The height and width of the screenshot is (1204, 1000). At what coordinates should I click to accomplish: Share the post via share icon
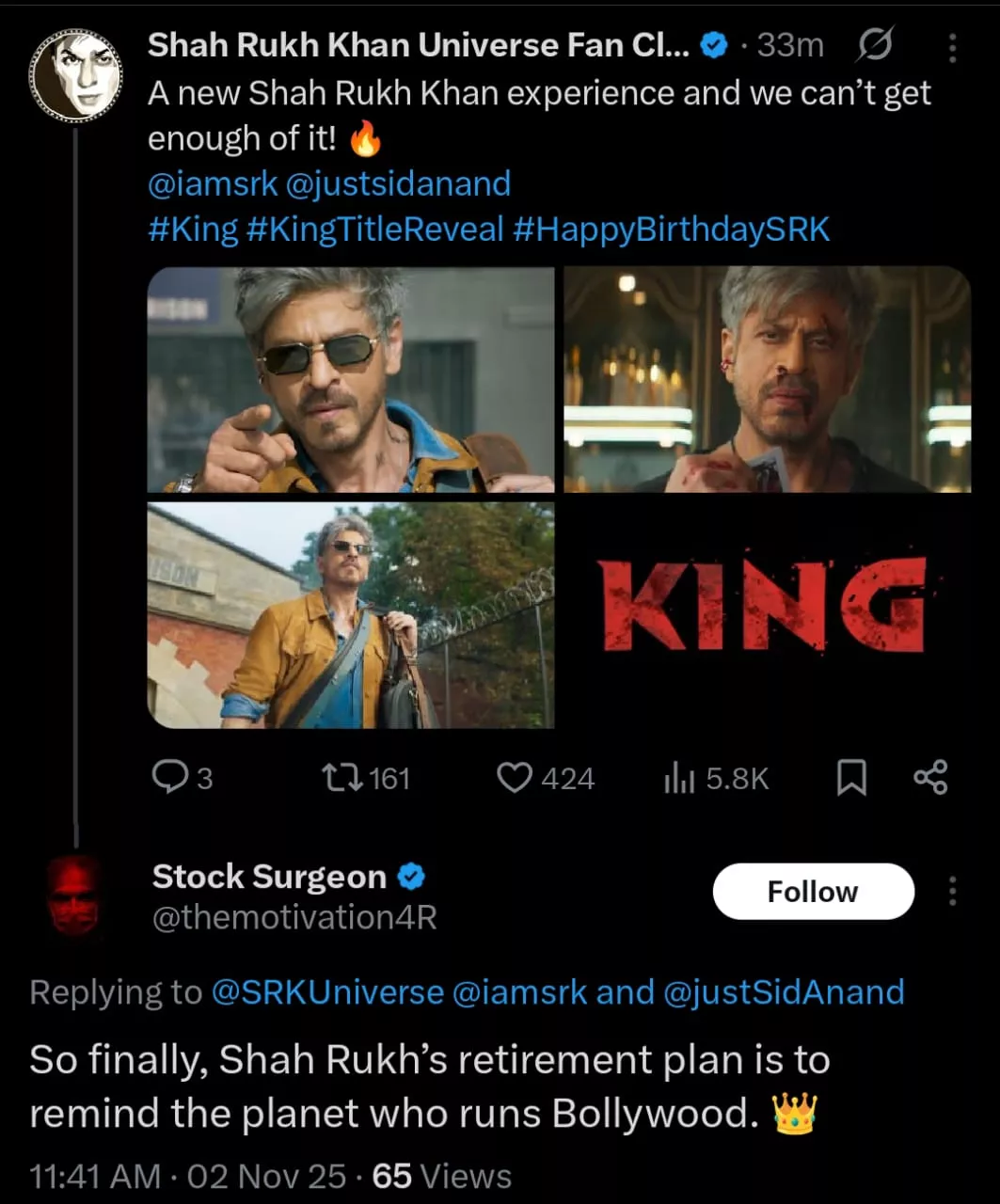click(930, 778)
